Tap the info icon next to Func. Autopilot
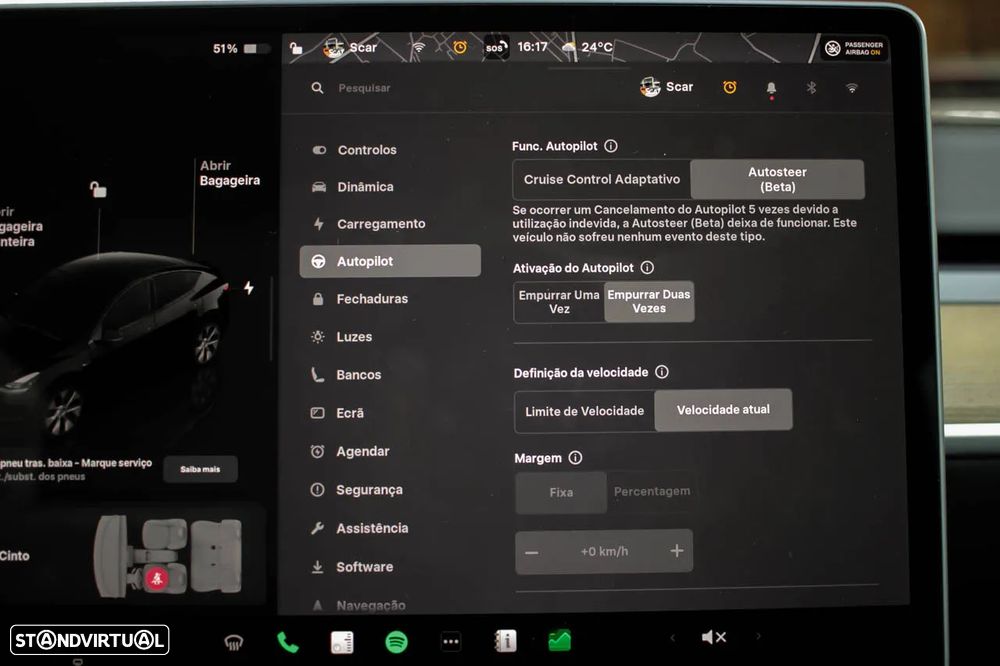 611,145
